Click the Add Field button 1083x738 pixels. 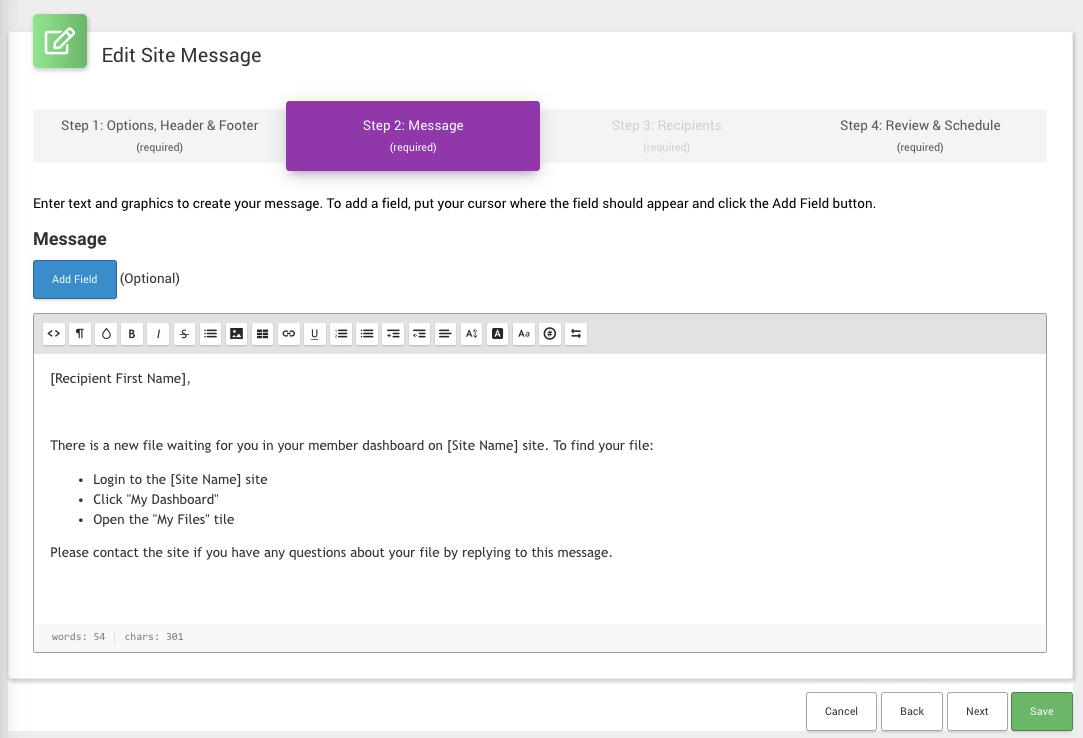75,279
